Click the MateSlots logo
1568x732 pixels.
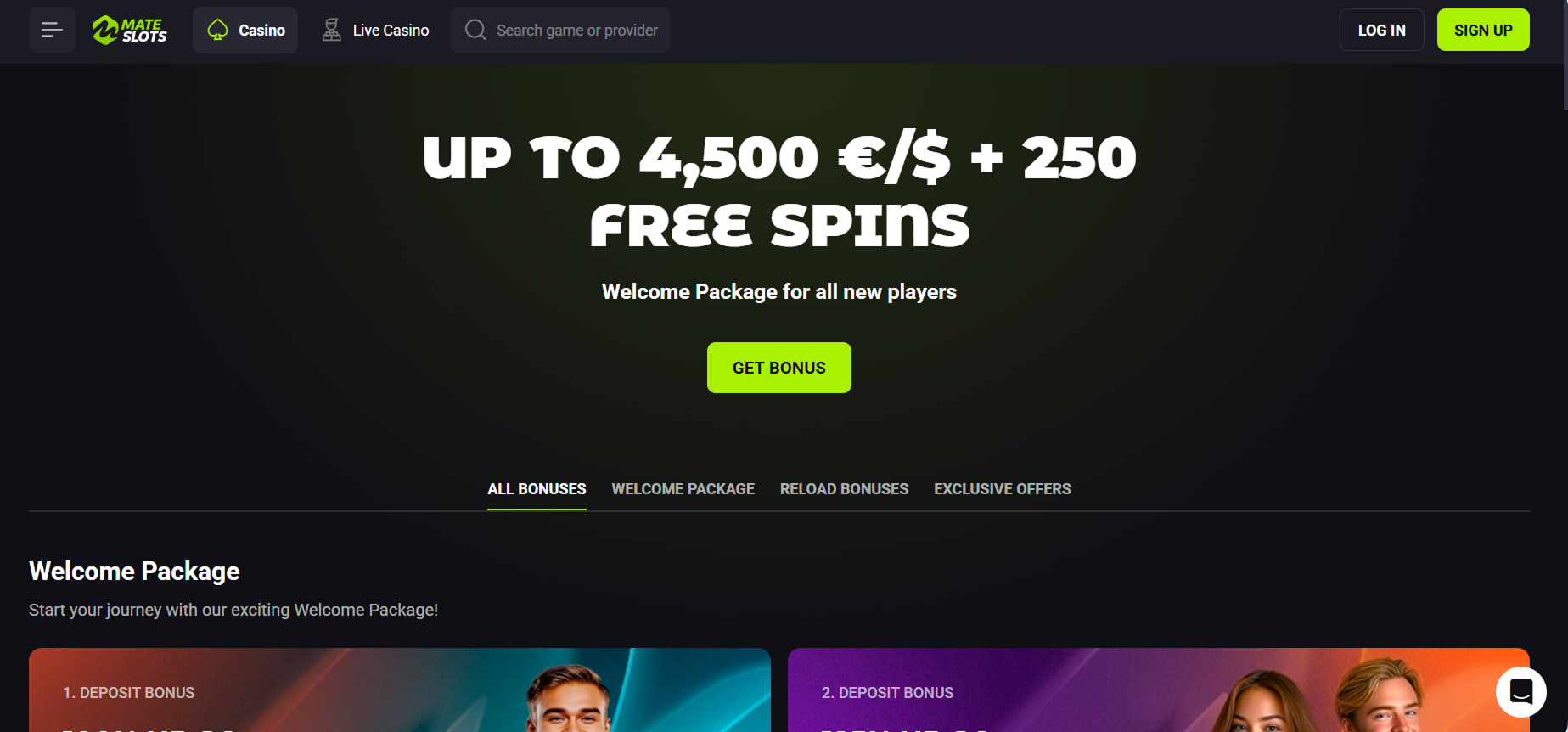pyautogui.click(x=130, y=31)
